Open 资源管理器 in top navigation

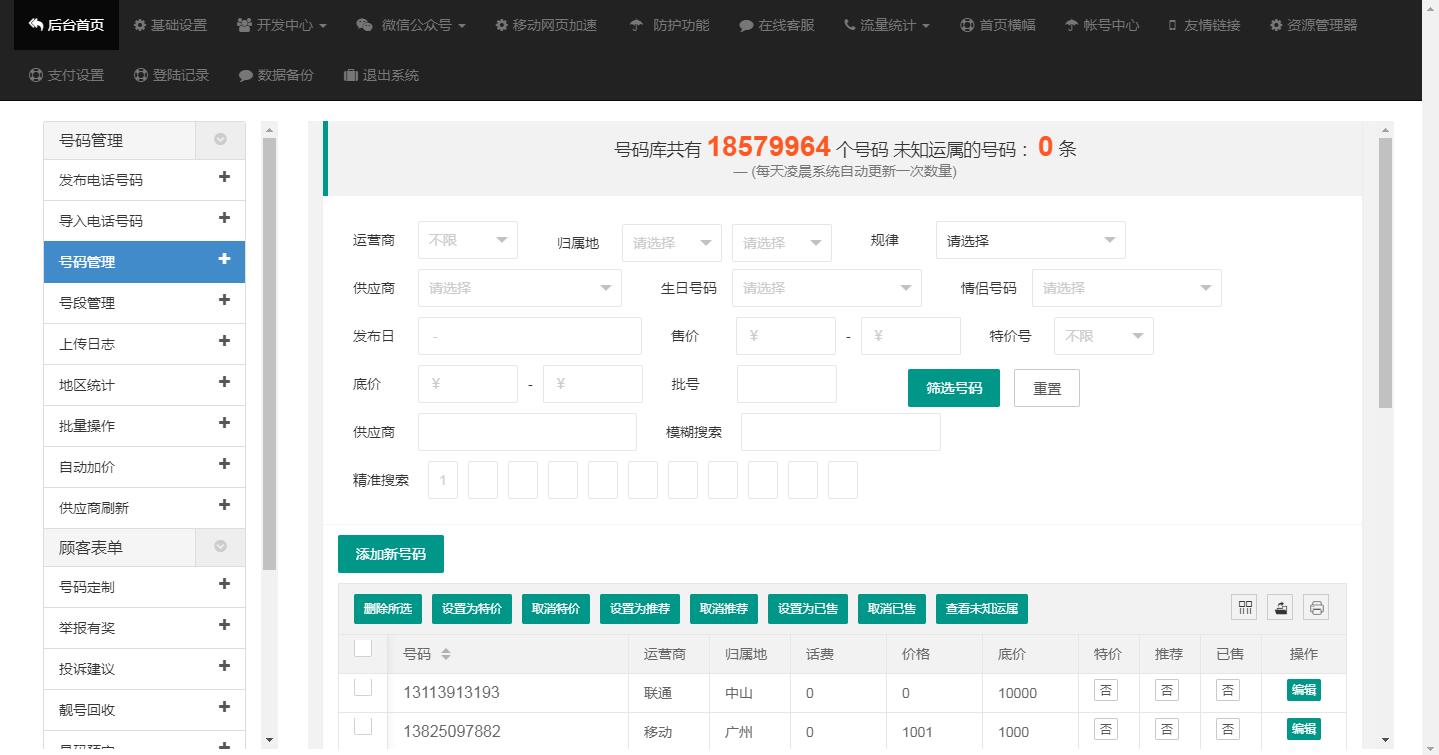pyautogui.click(x=1313, y=25)
